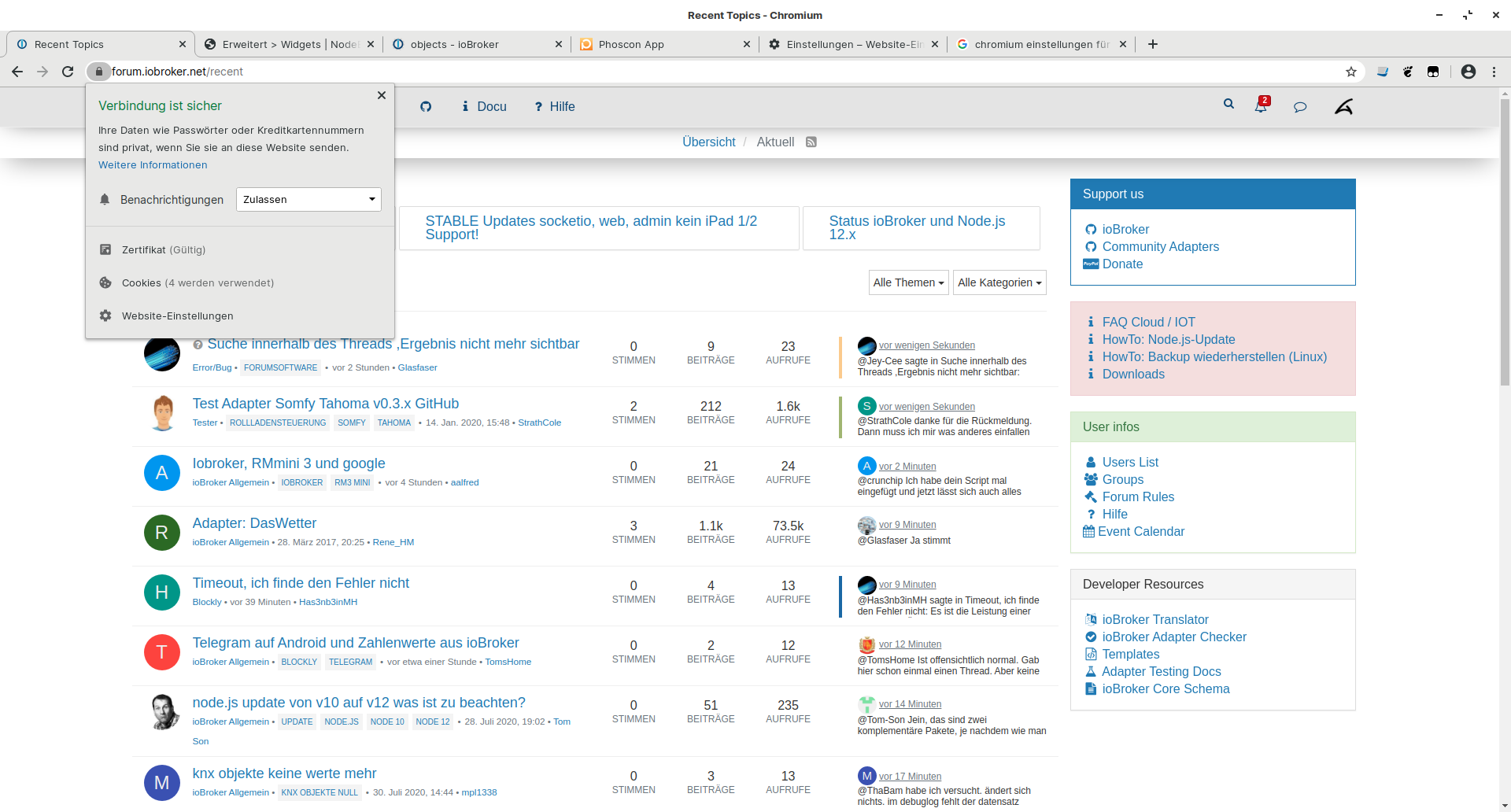
Task: Click the ROLLLADENSTEUERUNG tag
Action: (x=278, y=423)
